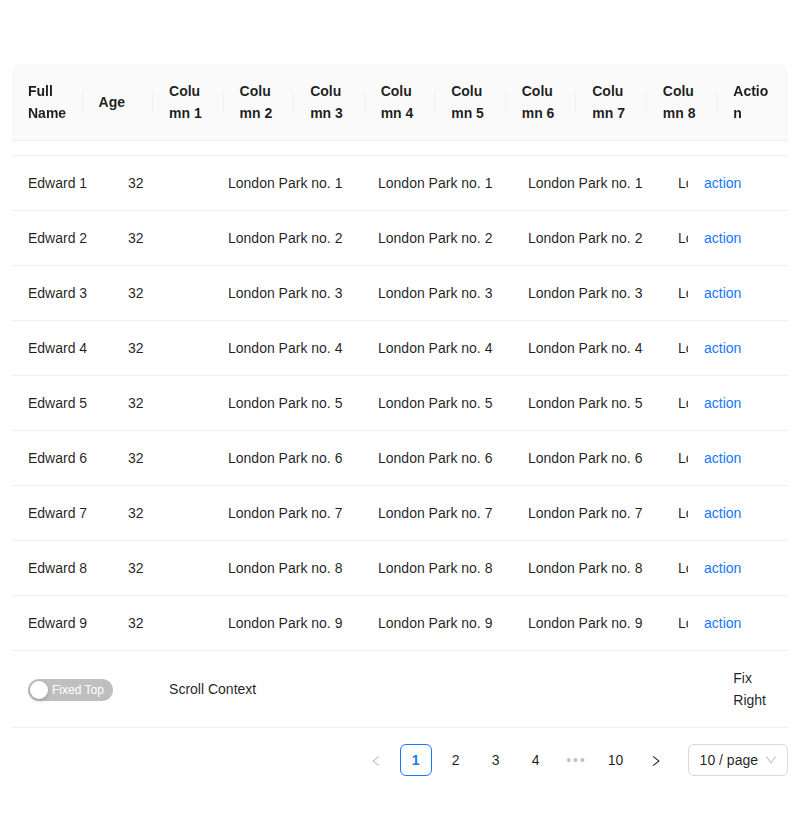The width and height of the screenshot is (800, 816).
Task: Click the Age column header
Action: click(x=112, y=102)
